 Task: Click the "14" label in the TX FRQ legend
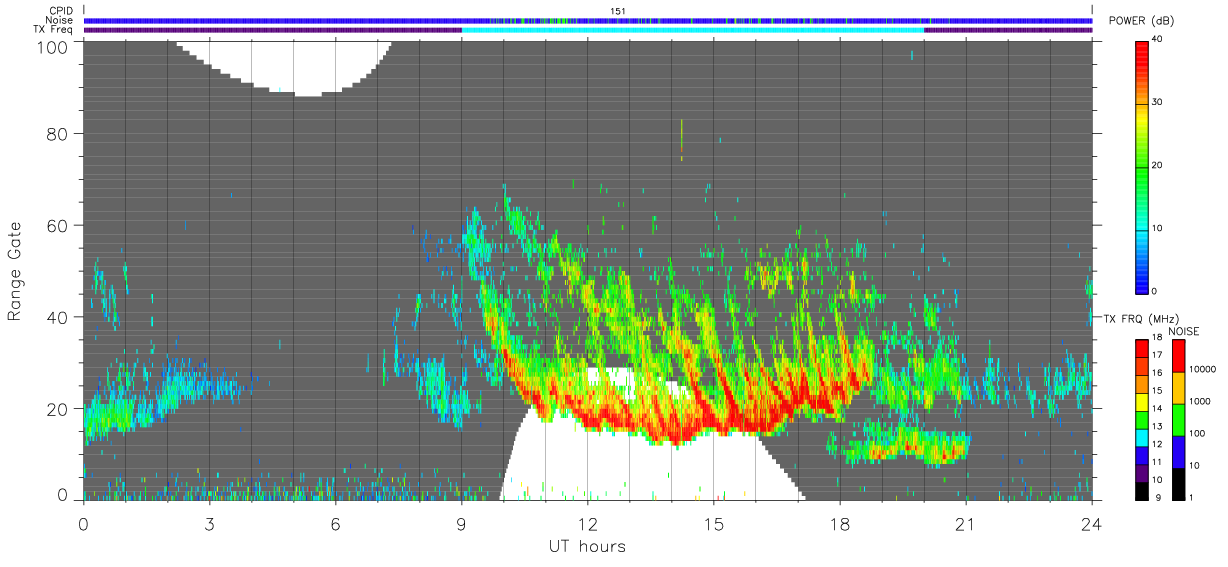pos(1159,409)
